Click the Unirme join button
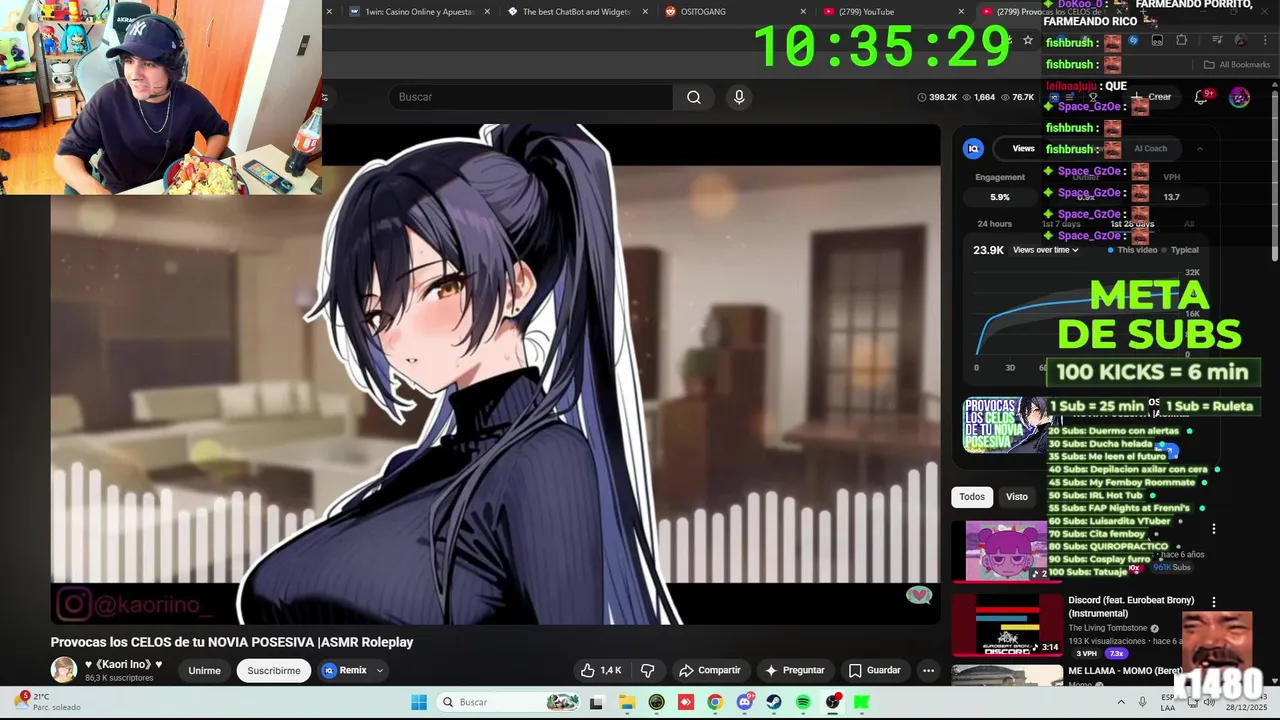 (204, 670)
